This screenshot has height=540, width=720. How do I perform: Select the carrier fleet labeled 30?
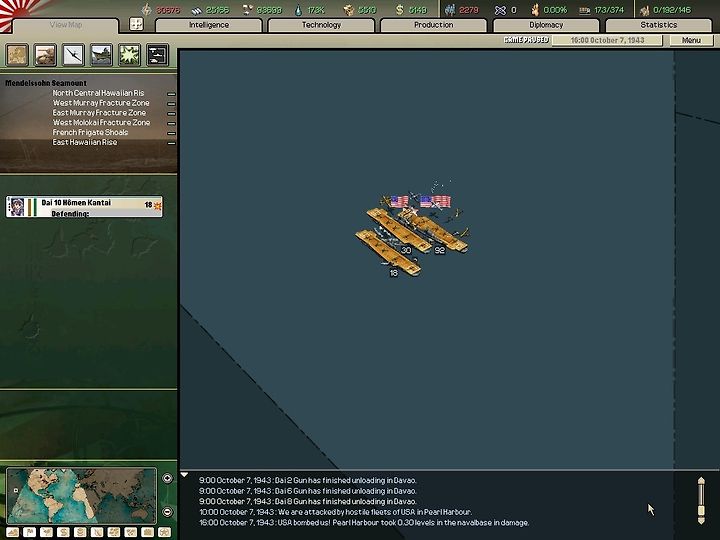[399, 231]
